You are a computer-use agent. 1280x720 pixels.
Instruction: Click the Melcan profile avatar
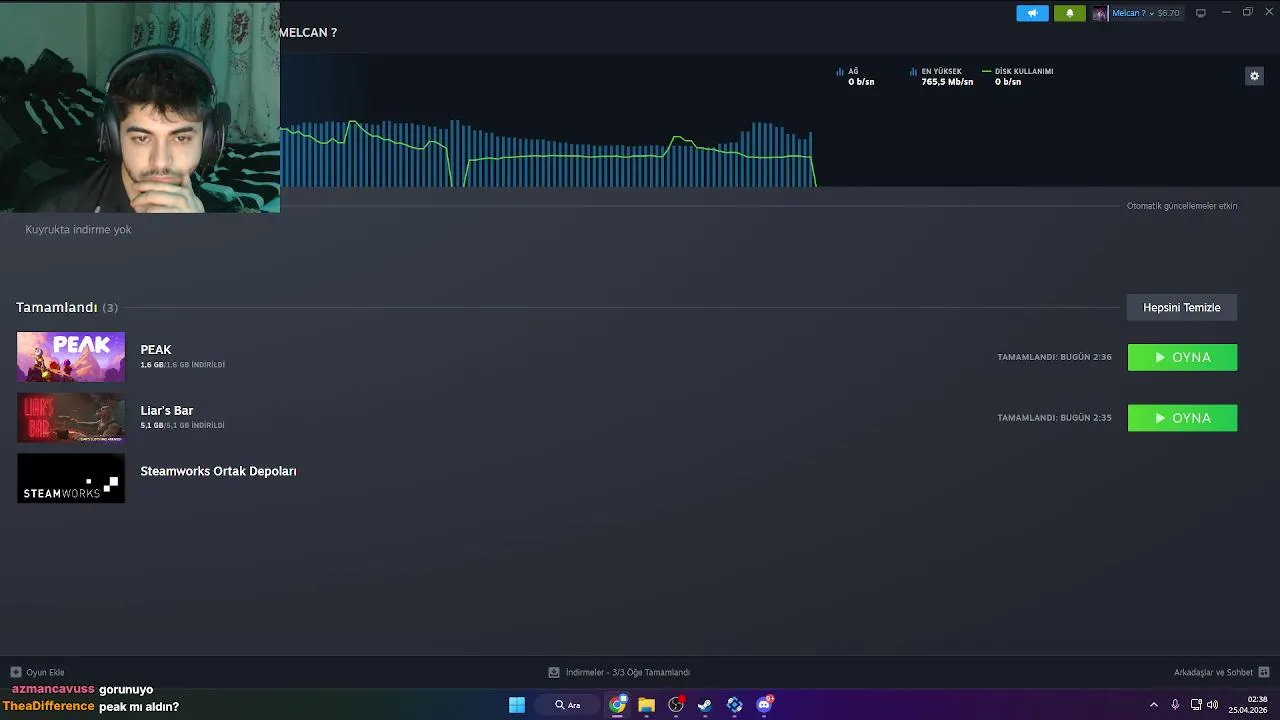(1100, 13)
